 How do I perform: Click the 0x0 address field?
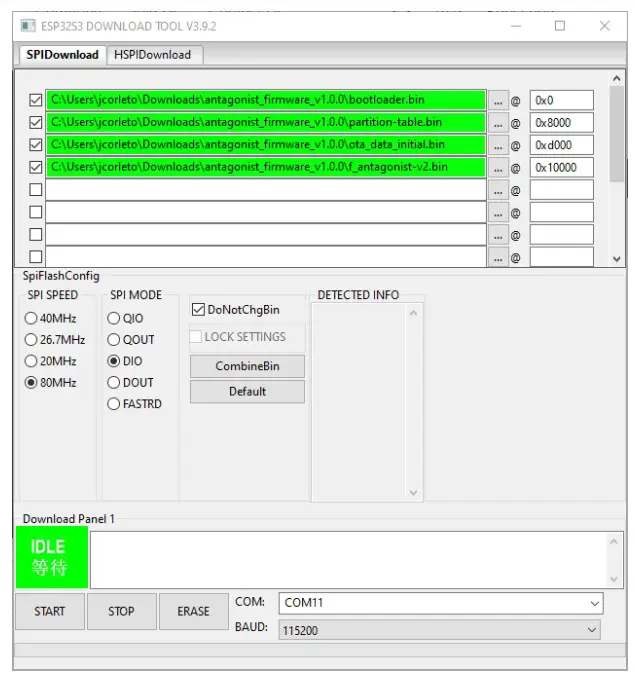tap(562, 100)
